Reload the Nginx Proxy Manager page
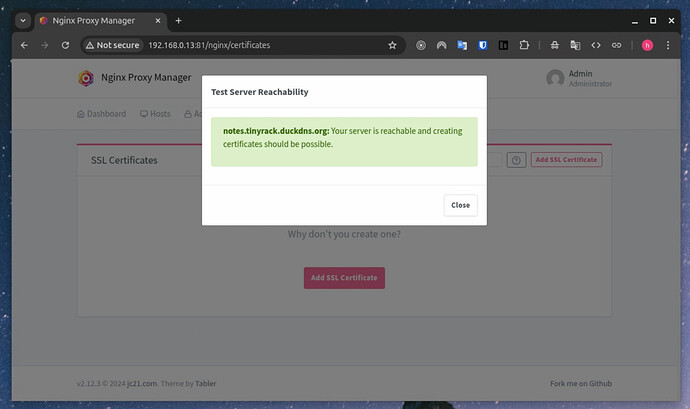Screen dimensions: 690x409 65,45
